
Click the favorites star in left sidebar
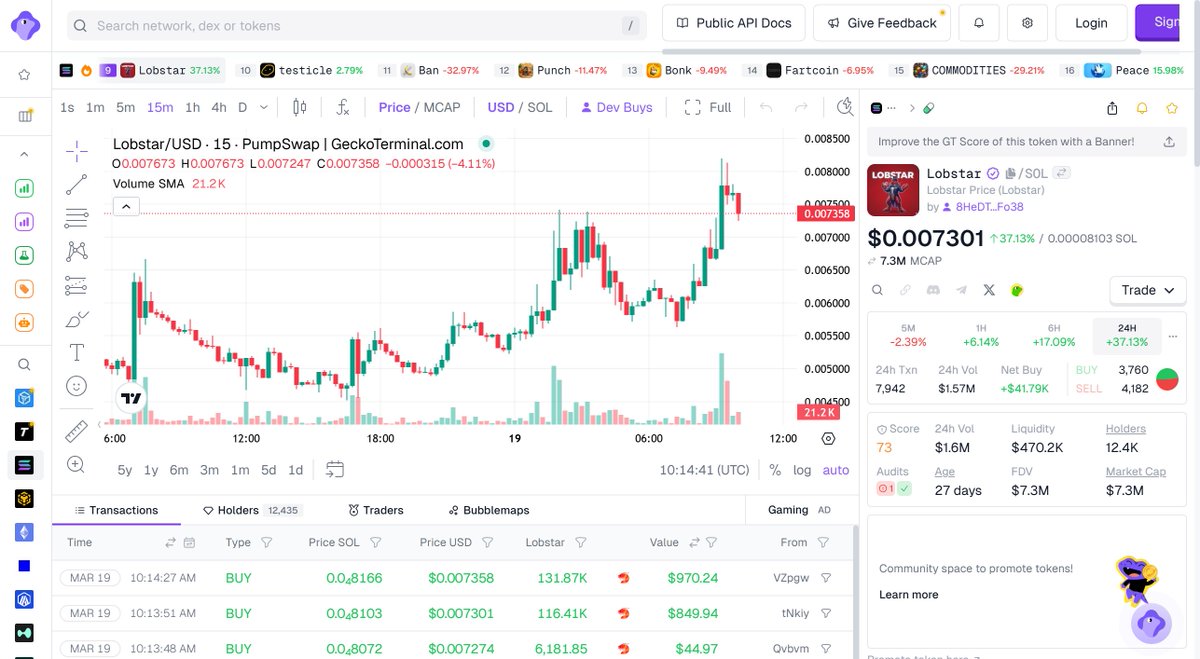(25, 74)
